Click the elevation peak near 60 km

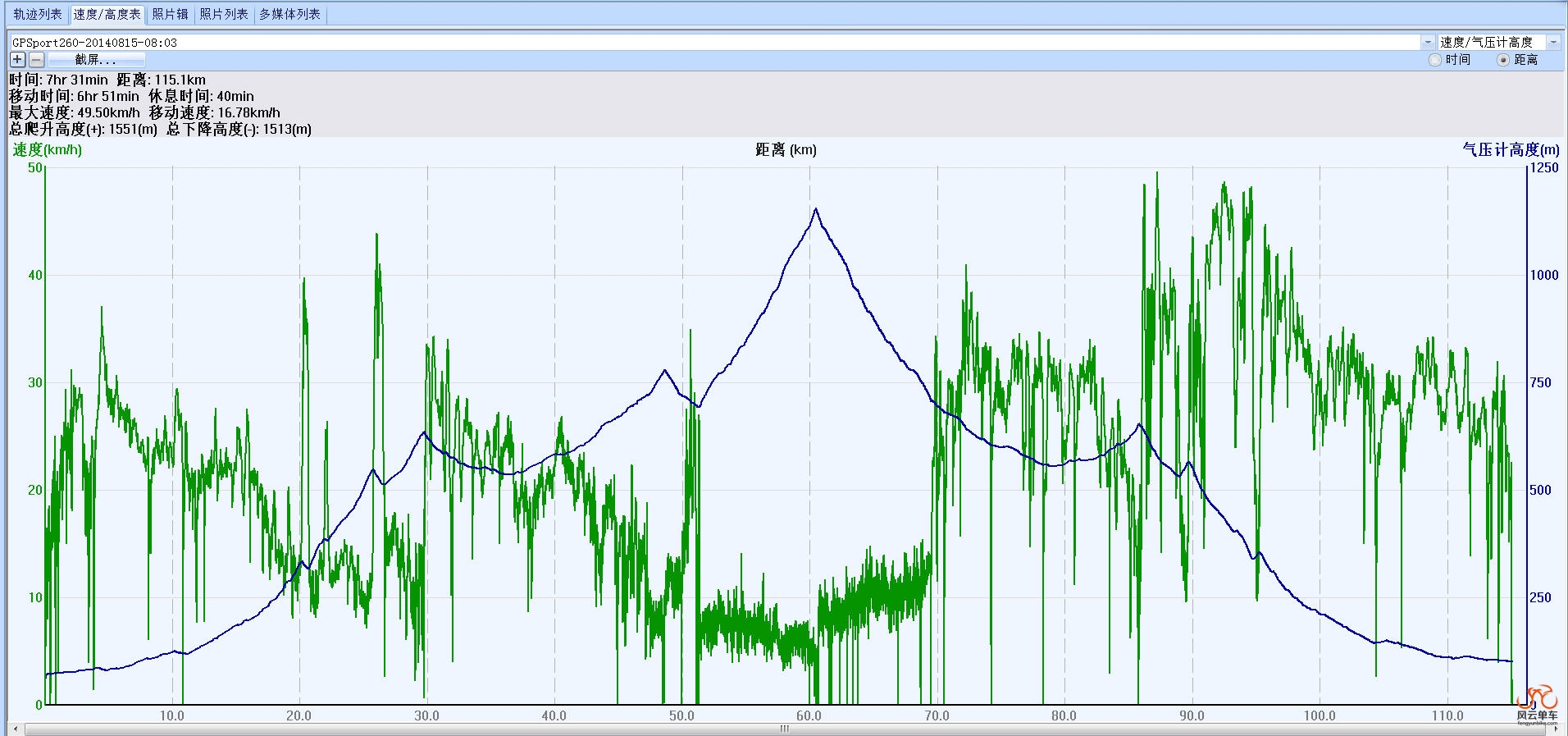click(815, 209)
